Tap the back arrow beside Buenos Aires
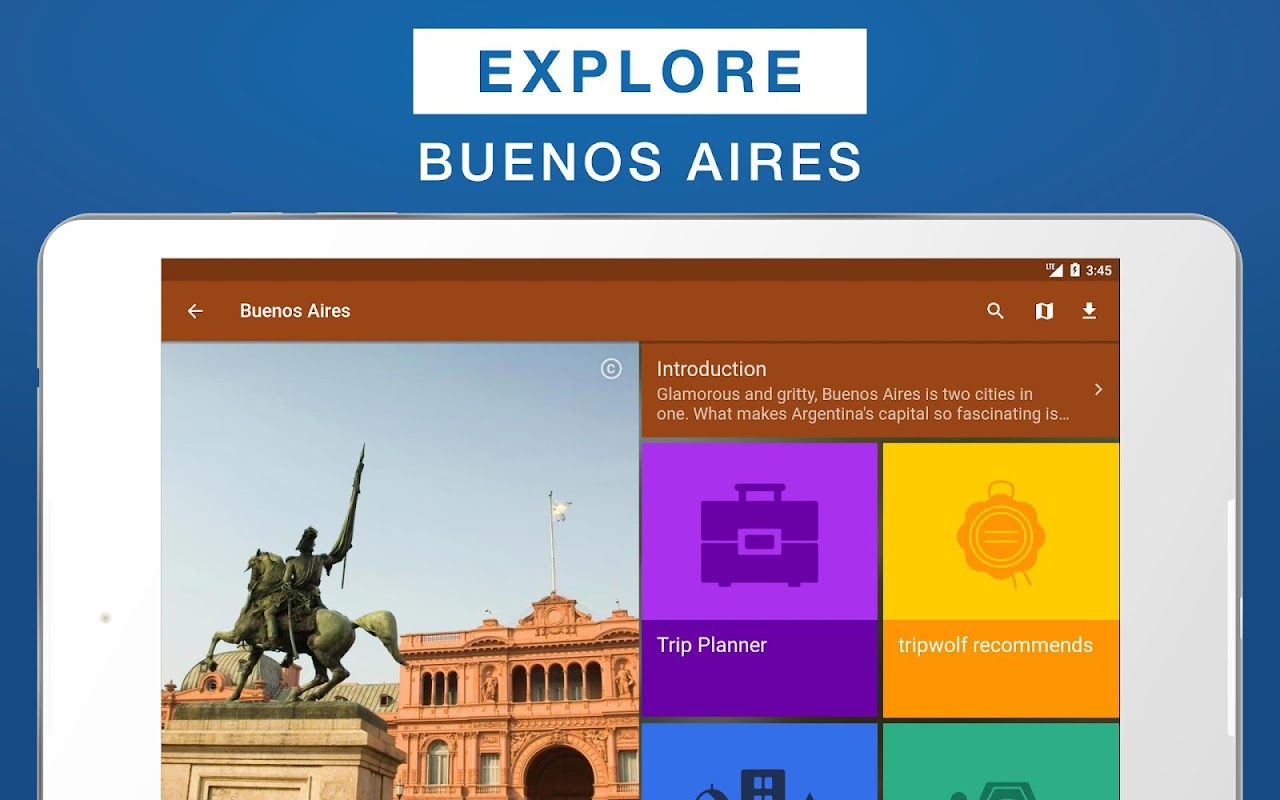This screenshot has height=800, width=1280. coord(195,311)
